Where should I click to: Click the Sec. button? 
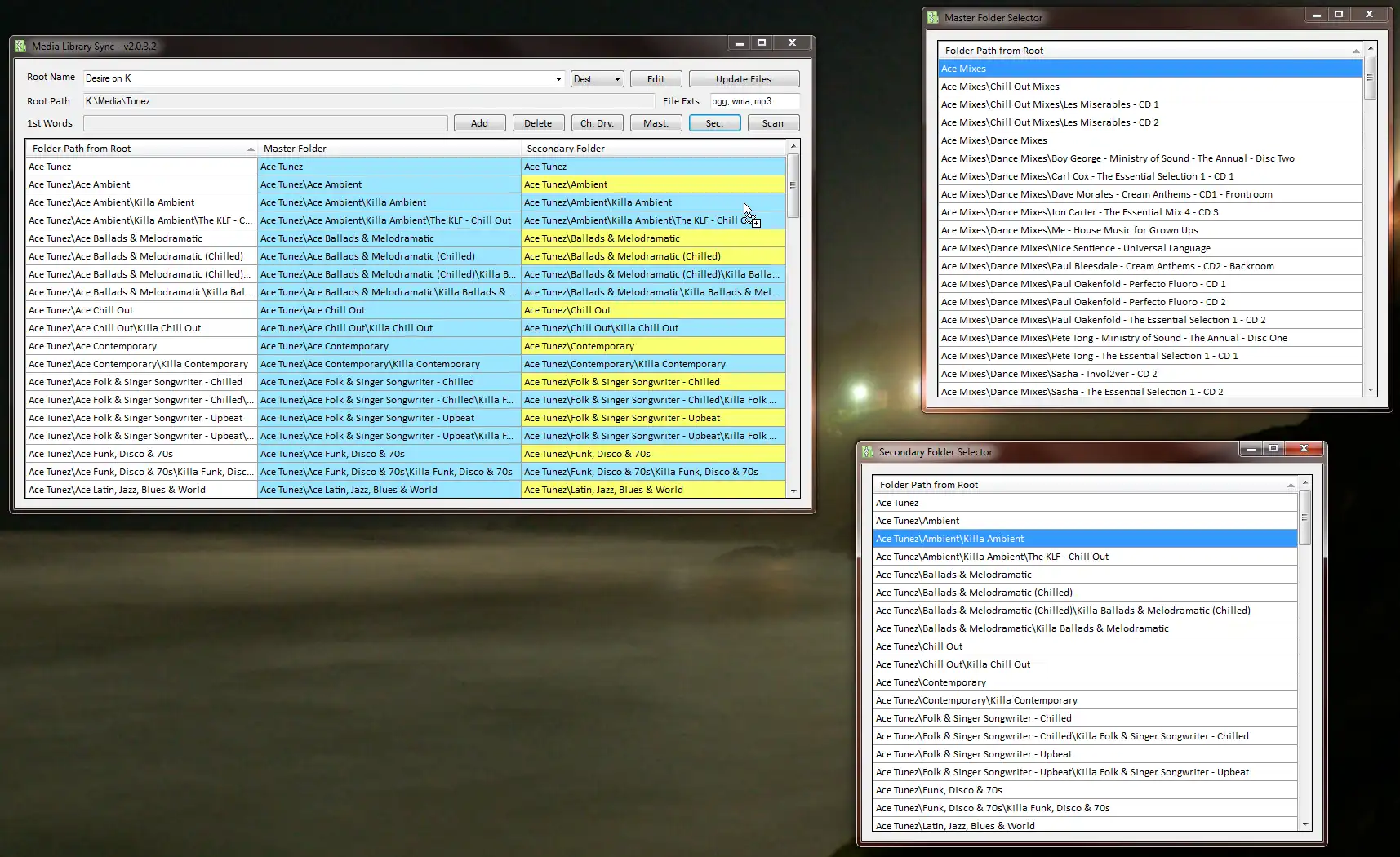coord(714,123)
